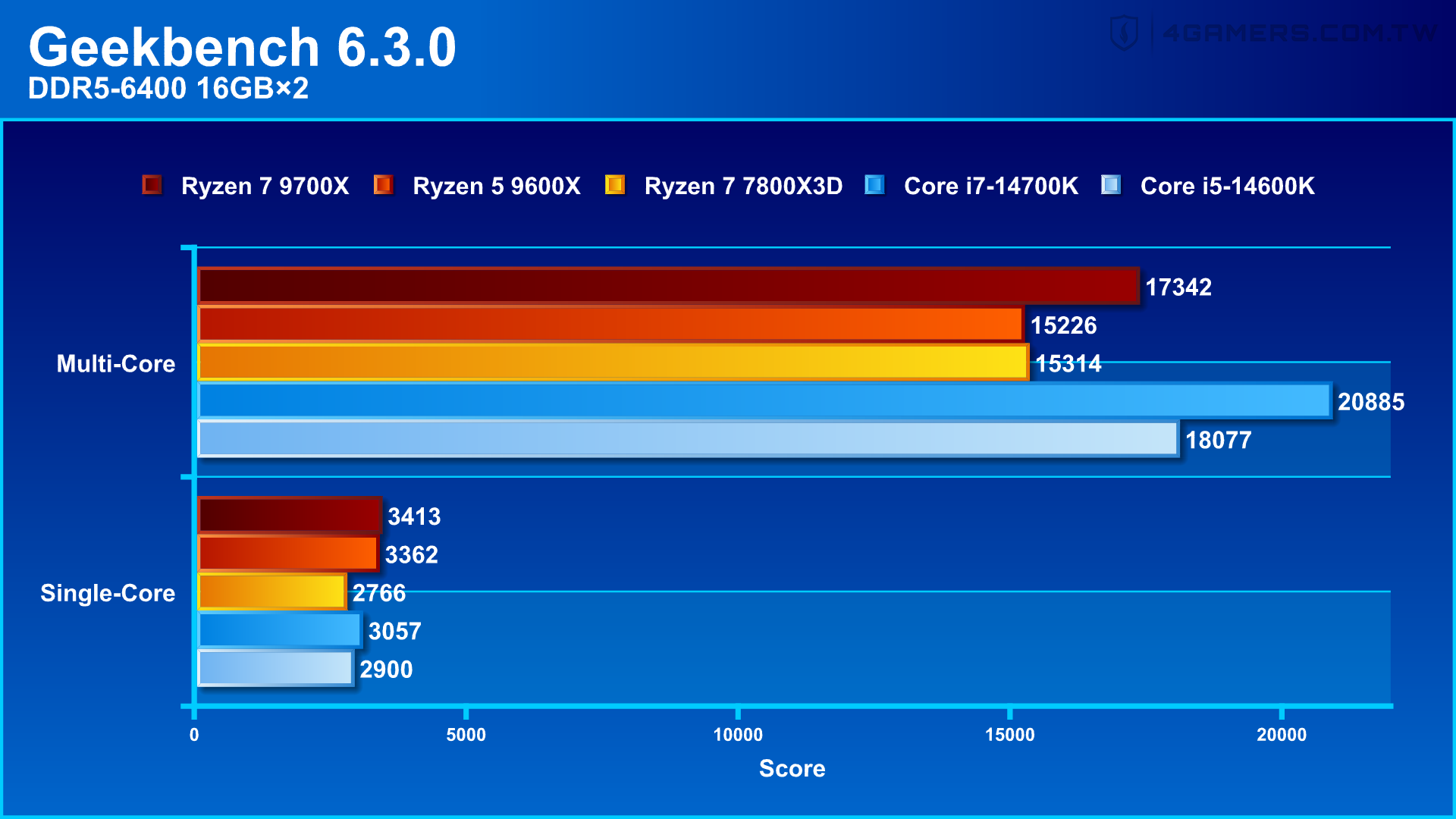Click the Single-Core bar valued 3362
The height and width of the screenshot is (819, 1456).
click(288, 554)
